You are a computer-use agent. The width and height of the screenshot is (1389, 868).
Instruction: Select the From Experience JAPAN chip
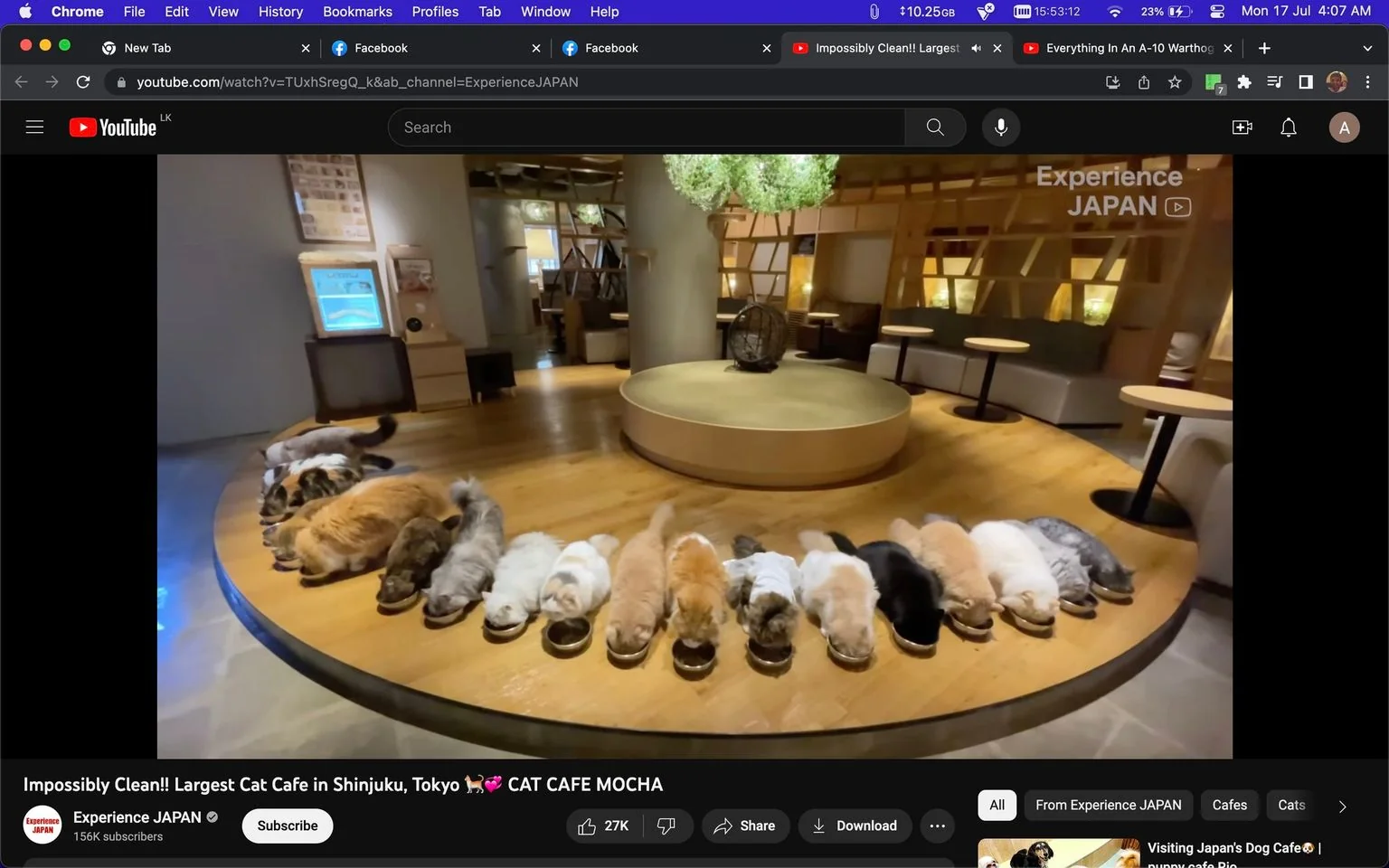coord(1109,806)
